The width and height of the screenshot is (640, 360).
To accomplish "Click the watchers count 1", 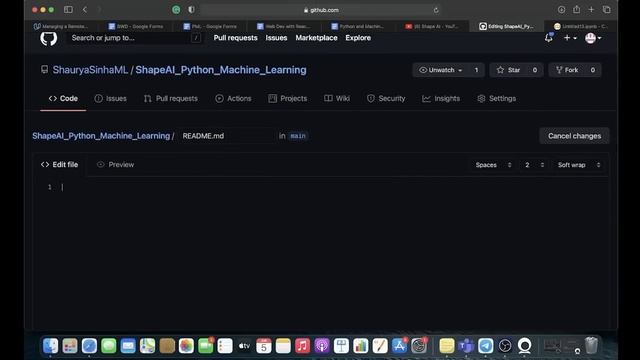I will coord(476,70).
